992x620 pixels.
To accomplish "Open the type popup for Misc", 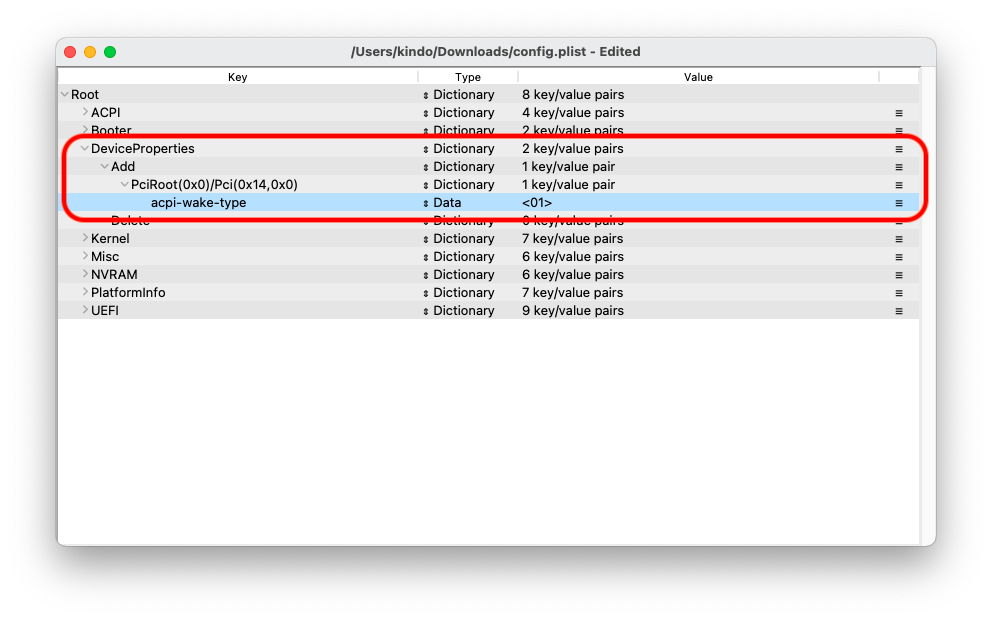I will tap(426, 257).
